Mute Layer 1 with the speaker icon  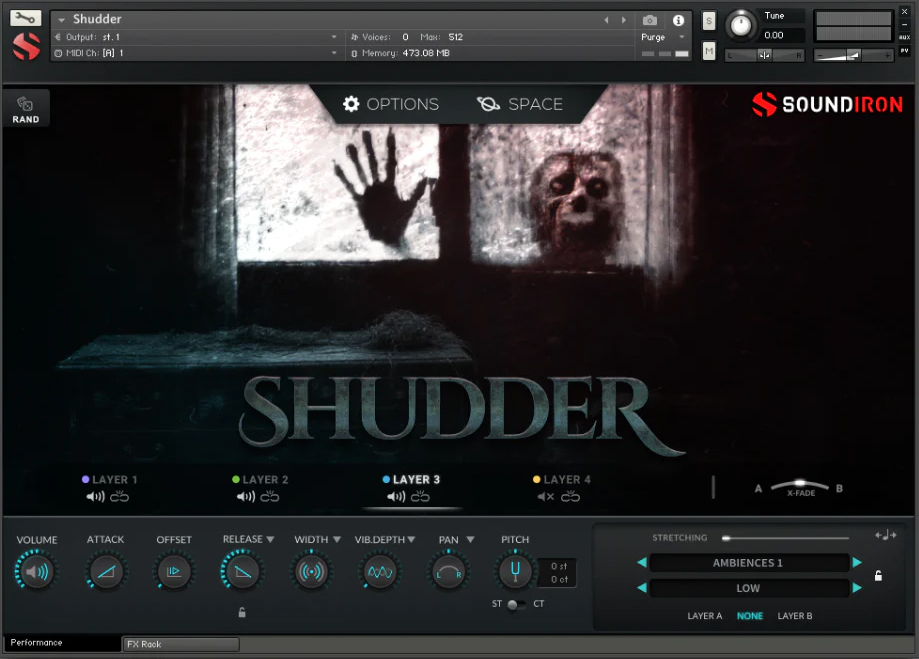[x=96, y=497]
